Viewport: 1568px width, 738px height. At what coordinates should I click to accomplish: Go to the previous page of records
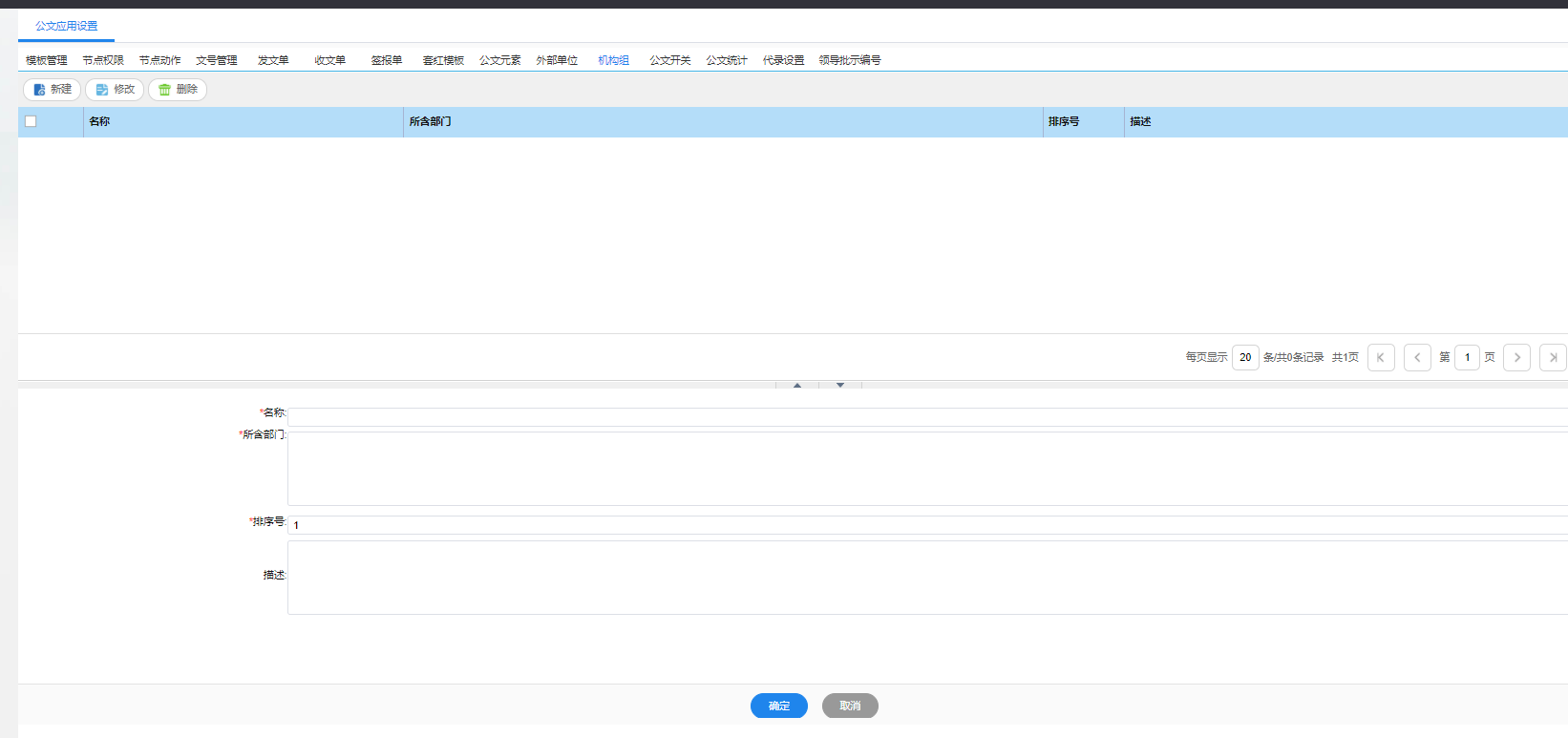pyautogui.click(x=1417, y=357)
